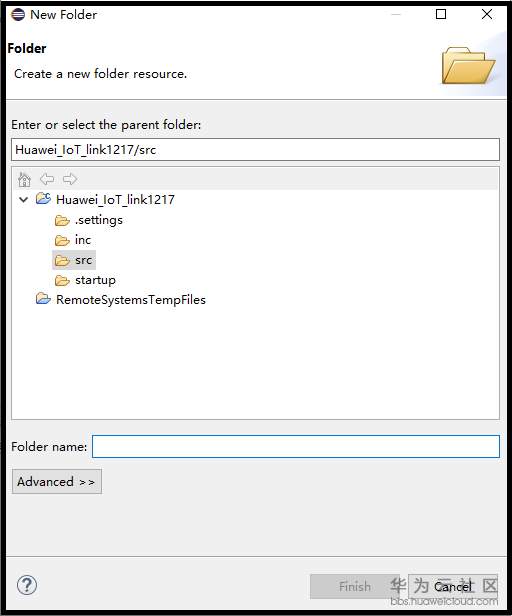Open the Help question mark icon

(x=27, y=585)
